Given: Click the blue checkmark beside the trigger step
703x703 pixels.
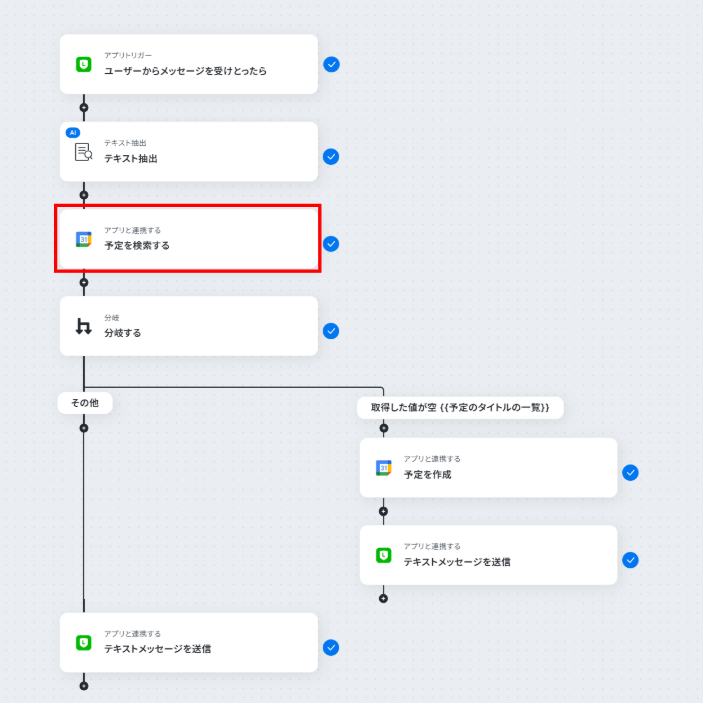Looking at the screenshot, I should [331, 65].
